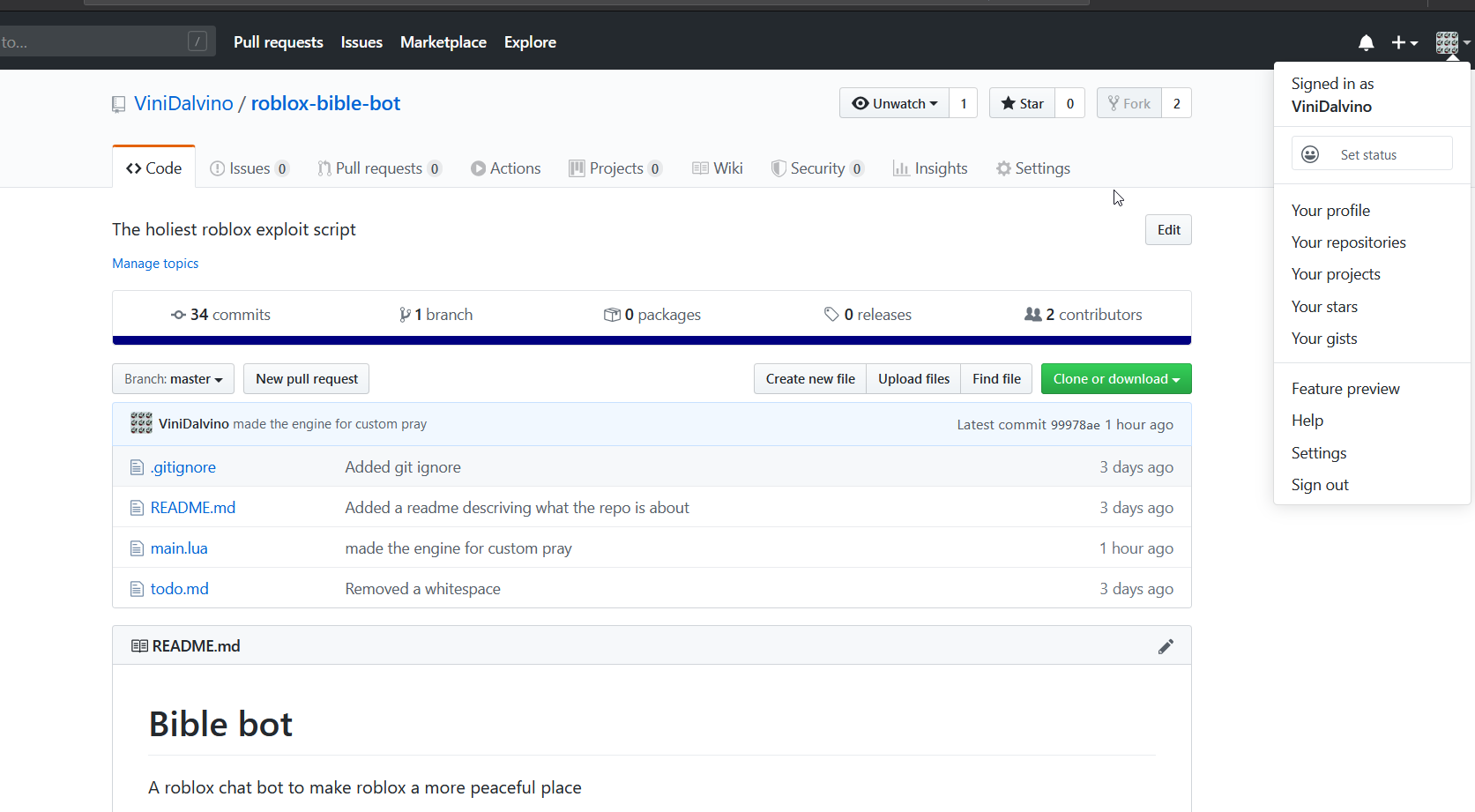The height and width of the screenshot is (812, 1475).
Task: Open the plus create-new dropdown
Action: tap(1404, 42)
